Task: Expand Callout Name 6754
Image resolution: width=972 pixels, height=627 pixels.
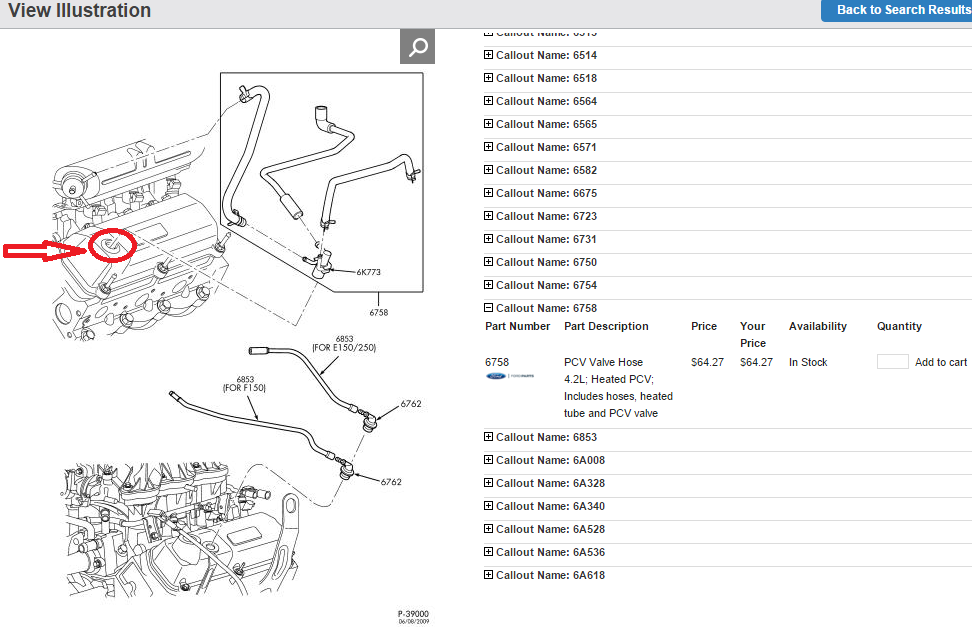Action: pyautogui.click(x=487, y=285)
